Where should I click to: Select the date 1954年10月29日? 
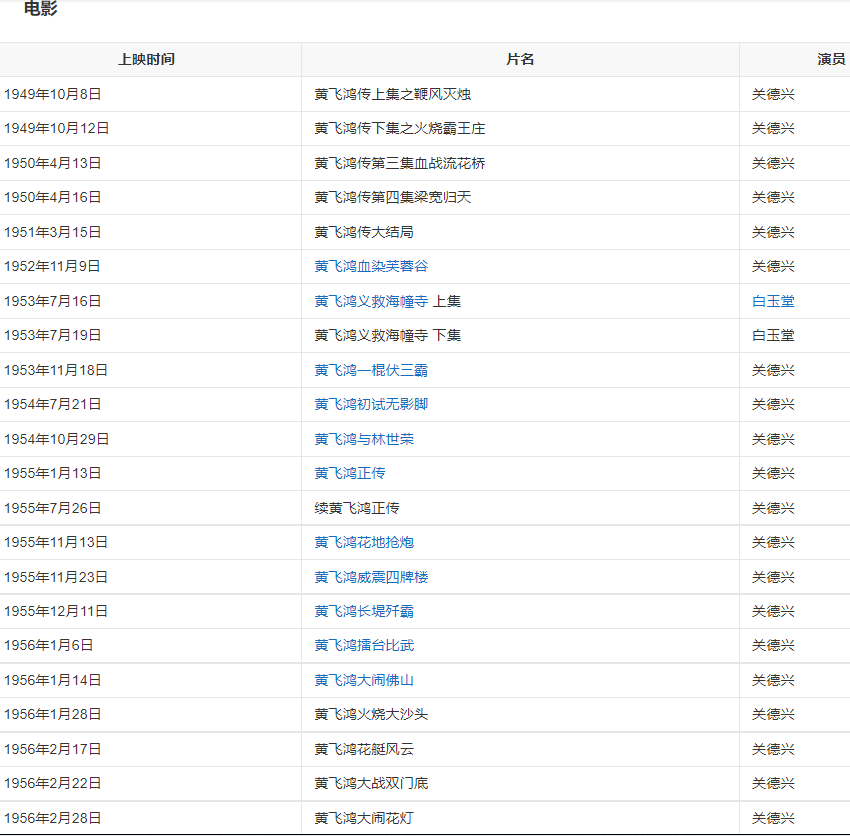click(x=56, y=439)
